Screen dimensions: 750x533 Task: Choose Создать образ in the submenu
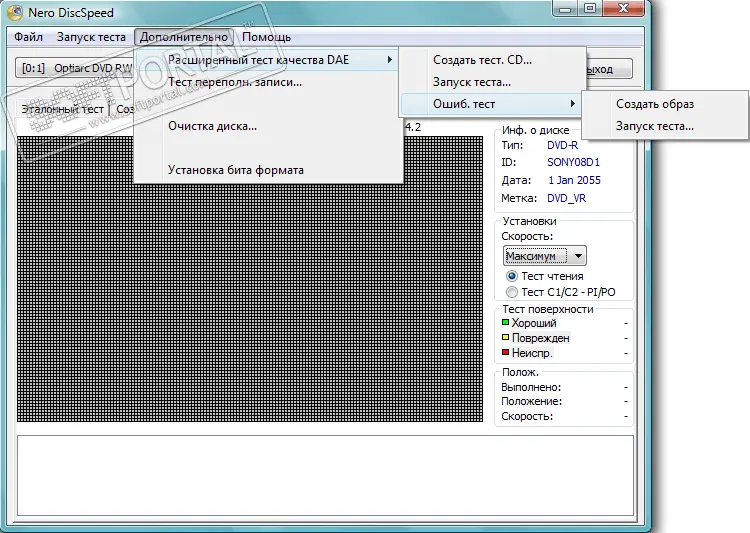(654, 104)
